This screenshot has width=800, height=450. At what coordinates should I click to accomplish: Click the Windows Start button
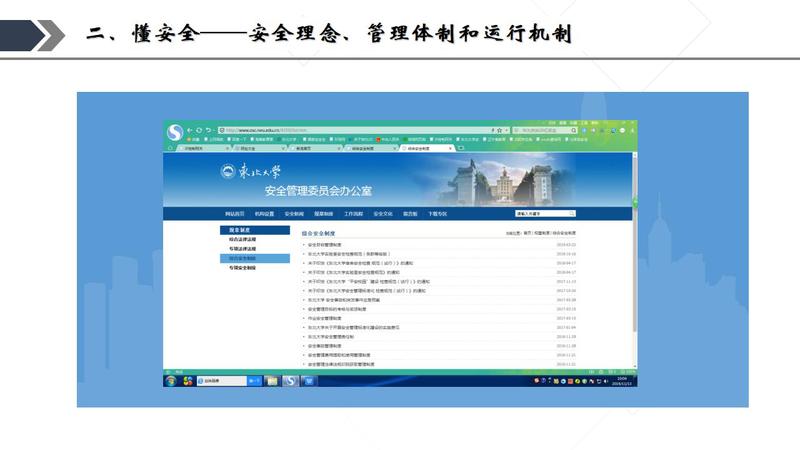click(x=171, y=381)
